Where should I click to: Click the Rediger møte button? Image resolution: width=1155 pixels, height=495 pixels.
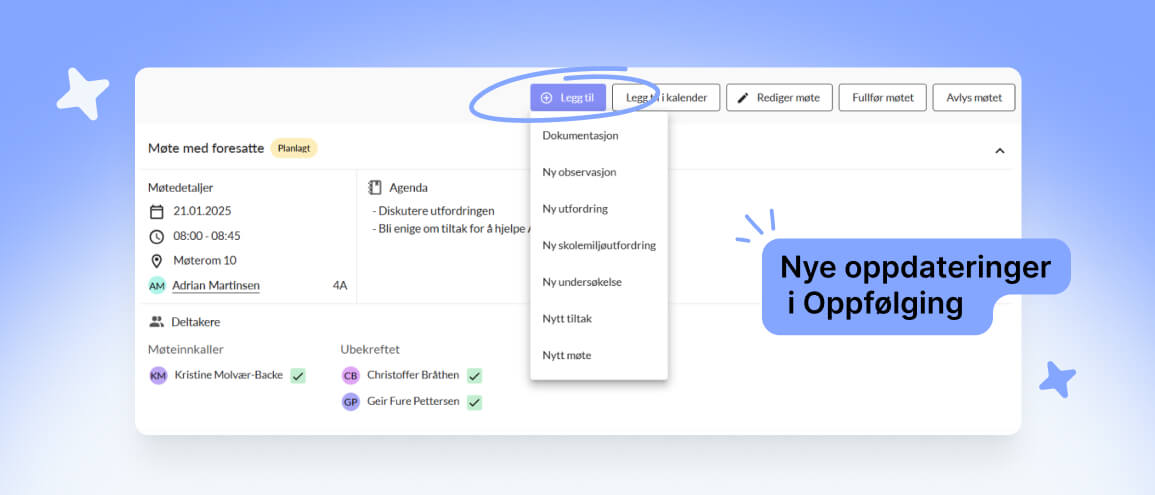click(x=778, y=97)
